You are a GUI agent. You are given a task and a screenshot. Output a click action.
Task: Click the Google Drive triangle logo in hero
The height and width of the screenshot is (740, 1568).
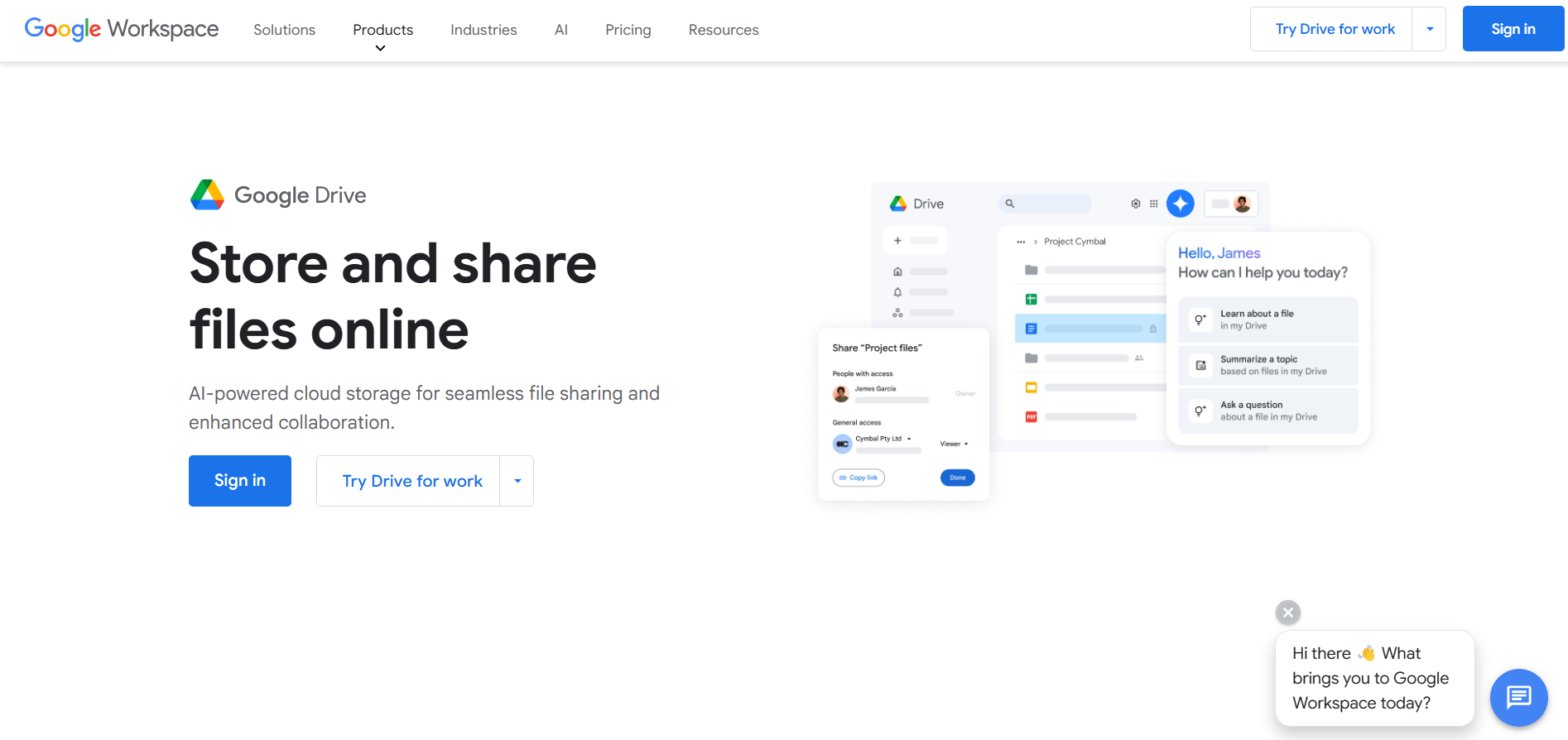pos(207,195)
